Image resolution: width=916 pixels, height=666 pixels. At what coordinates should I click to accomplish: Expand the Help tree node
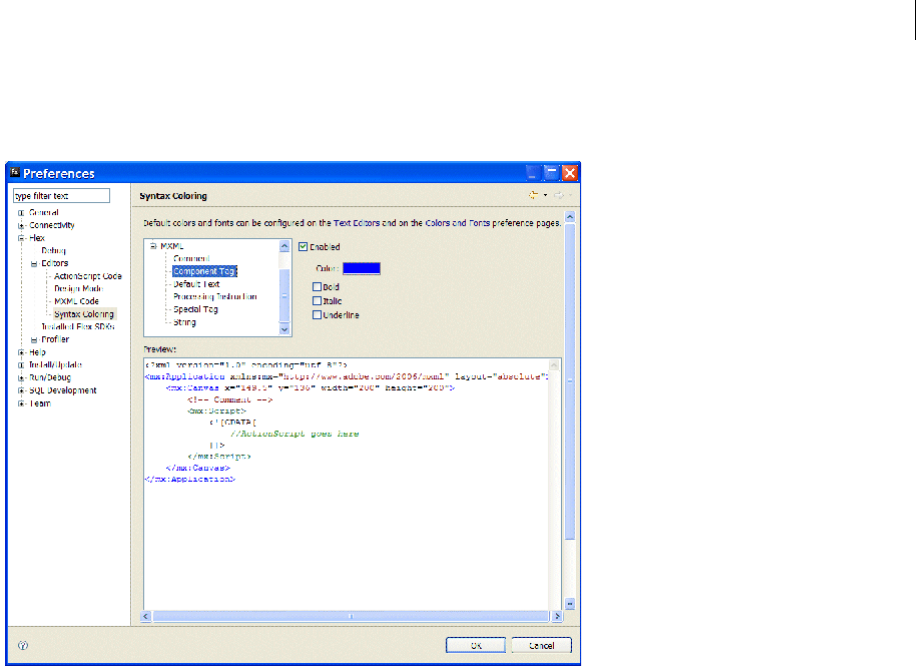(21, 352)
